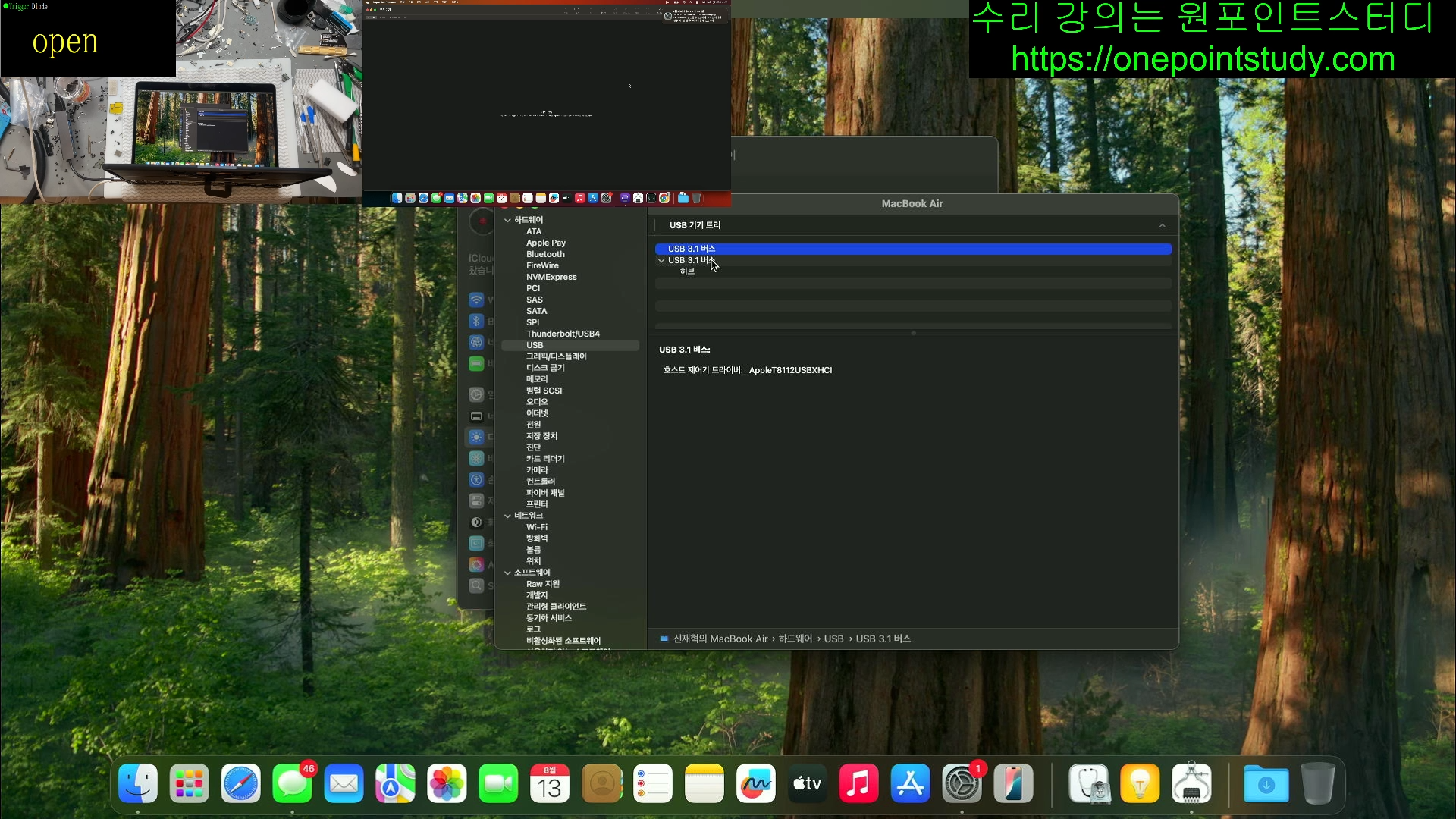The width and height of the screenshot is (1456, 819).
Task: Open System Settings gear in dock
Action: click(x=962, y=784)
